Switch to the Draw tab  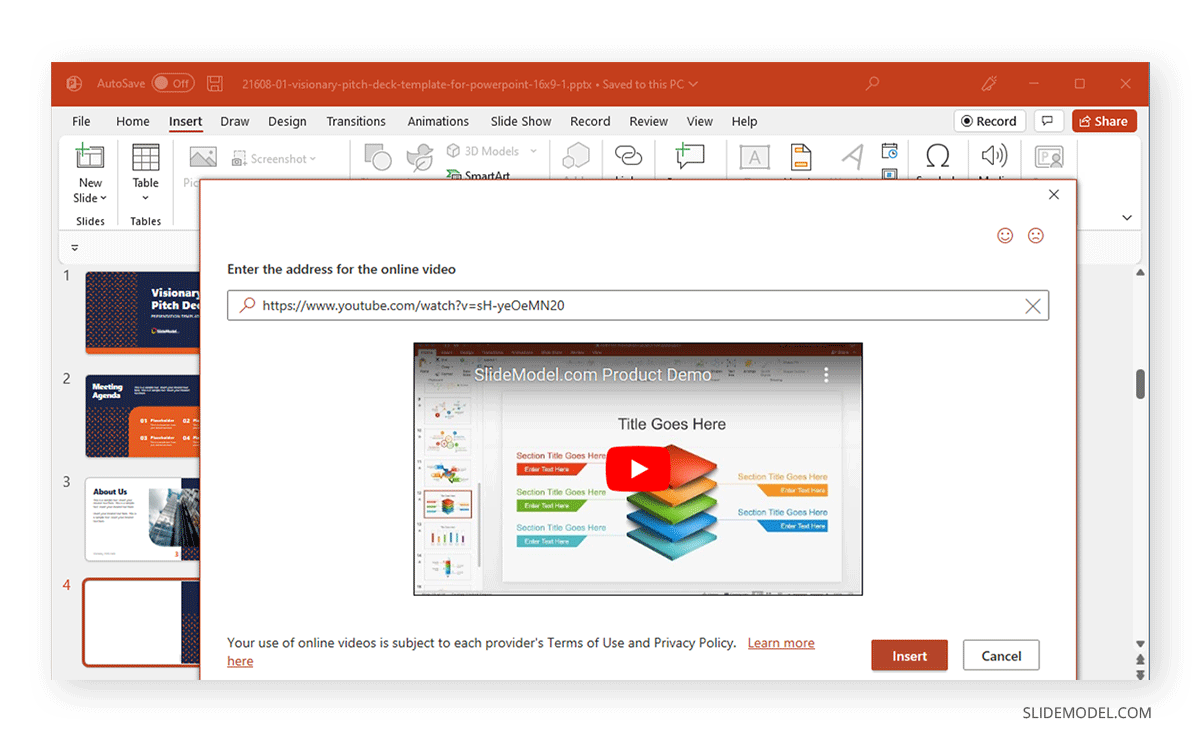[235, 121]
